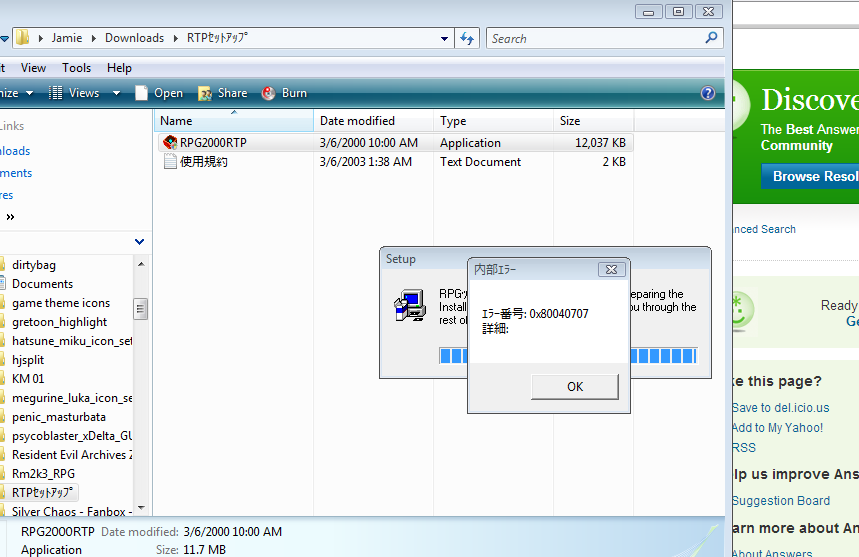Click 12,037 KB size cell
The width and height of the screenshot is (859, 557).
point(600,142)
